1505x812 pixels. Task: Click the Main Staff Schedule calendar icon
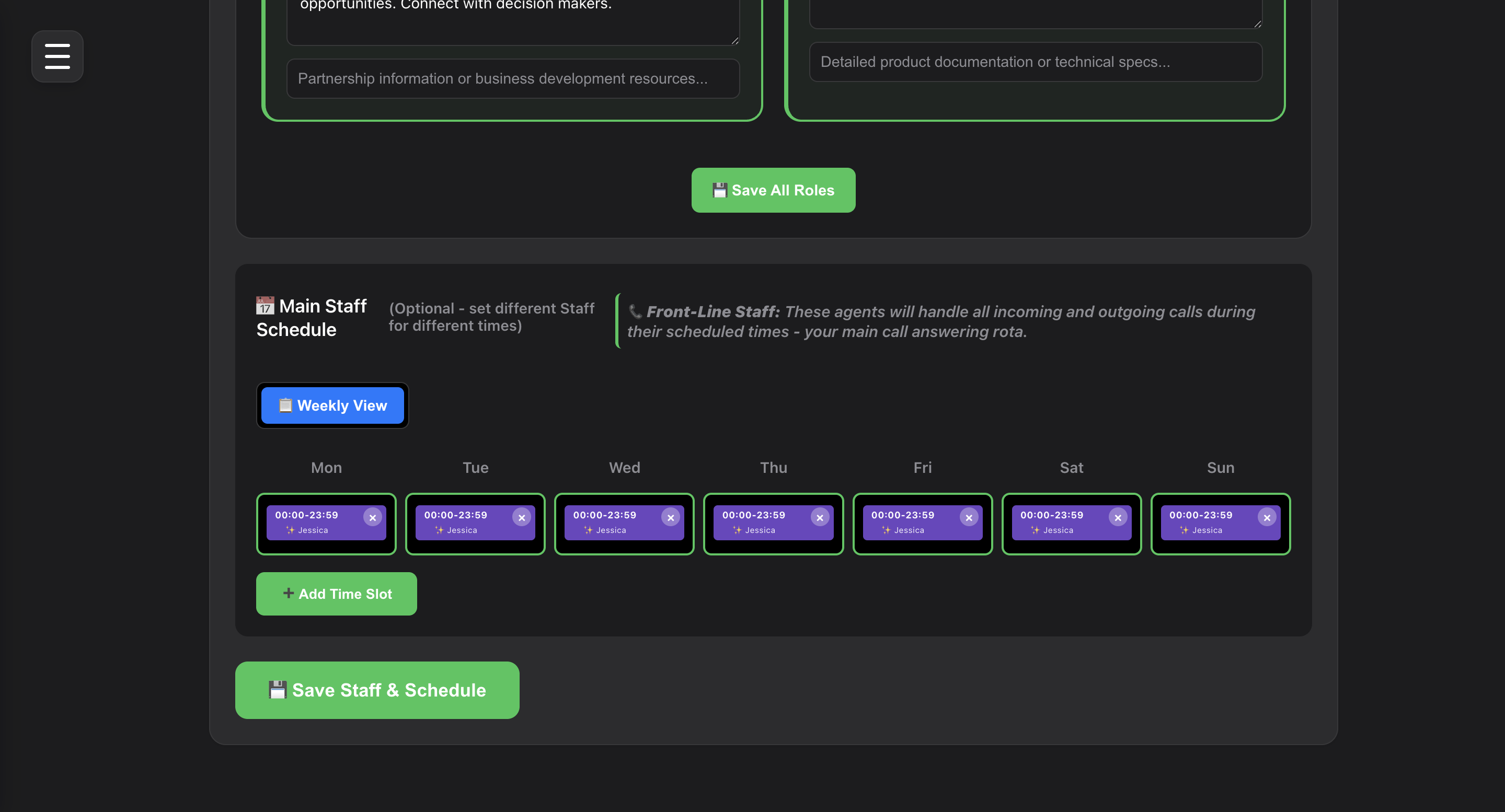[x=265, y=306]
